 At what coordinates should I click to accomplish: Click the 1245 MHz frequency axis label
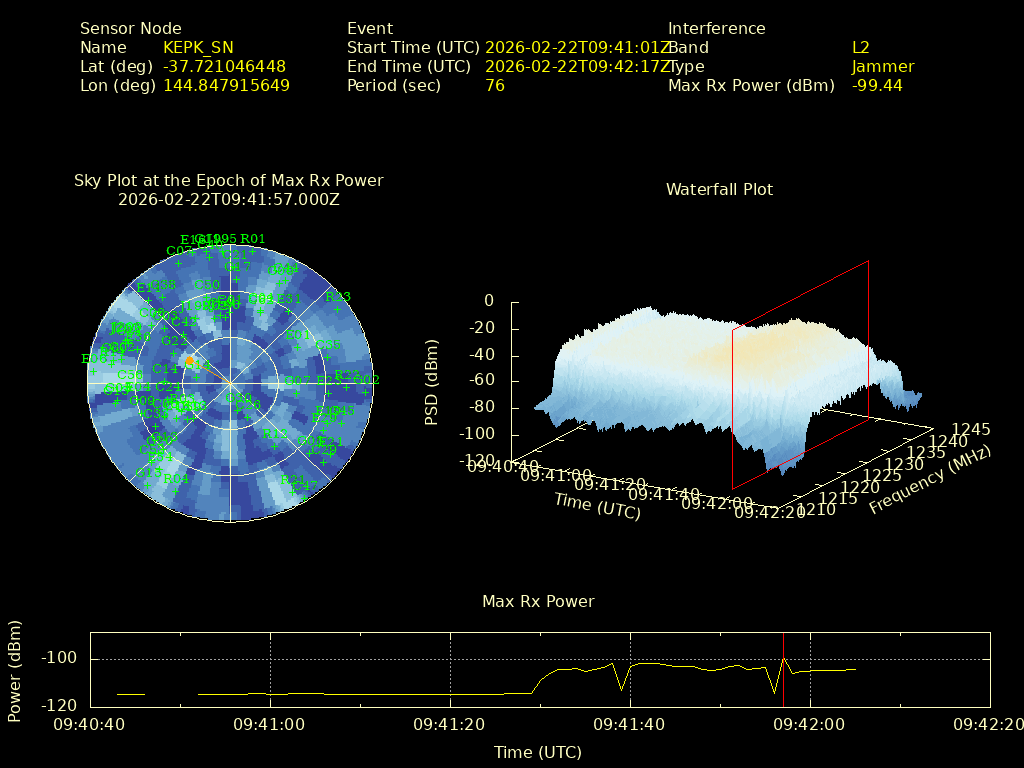pos(970,430)
